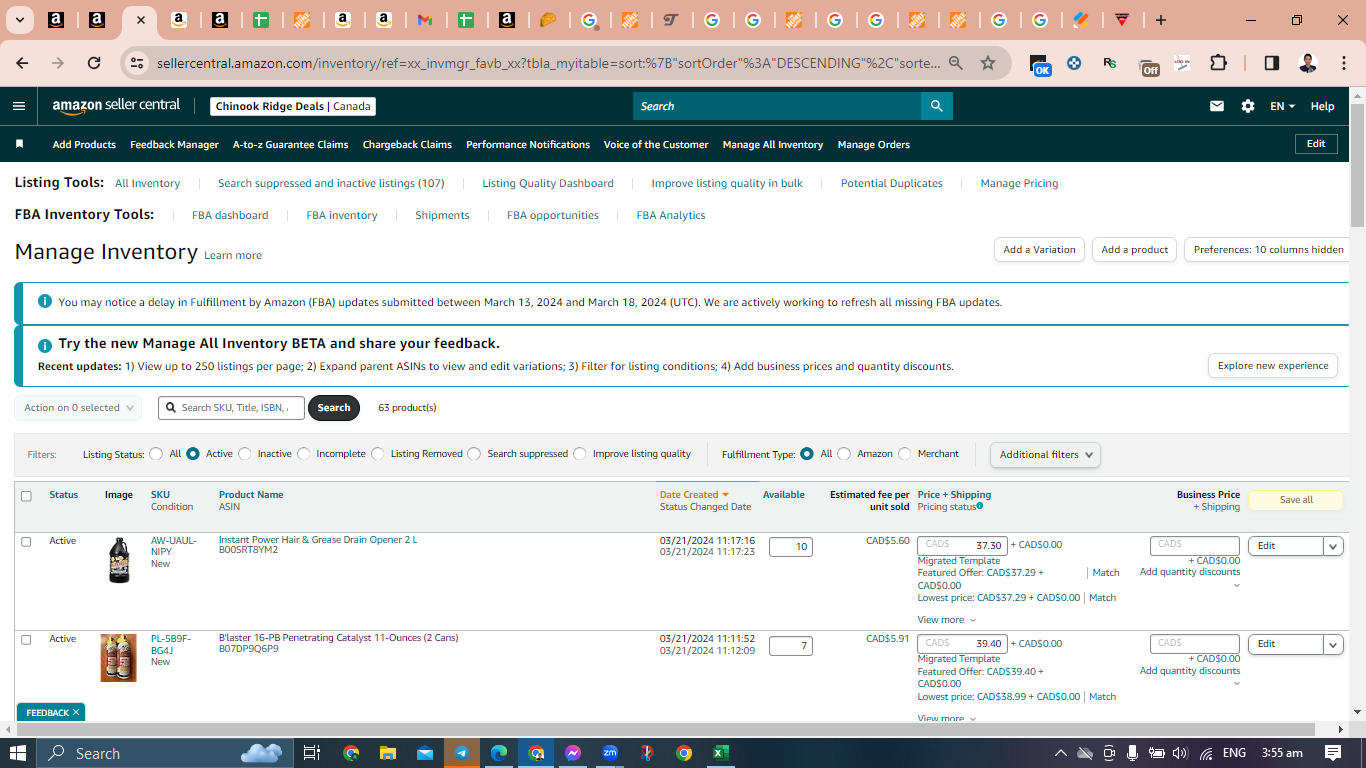
Task: Open the Feedback Manager menu item
Action: [x=174, y=145]
